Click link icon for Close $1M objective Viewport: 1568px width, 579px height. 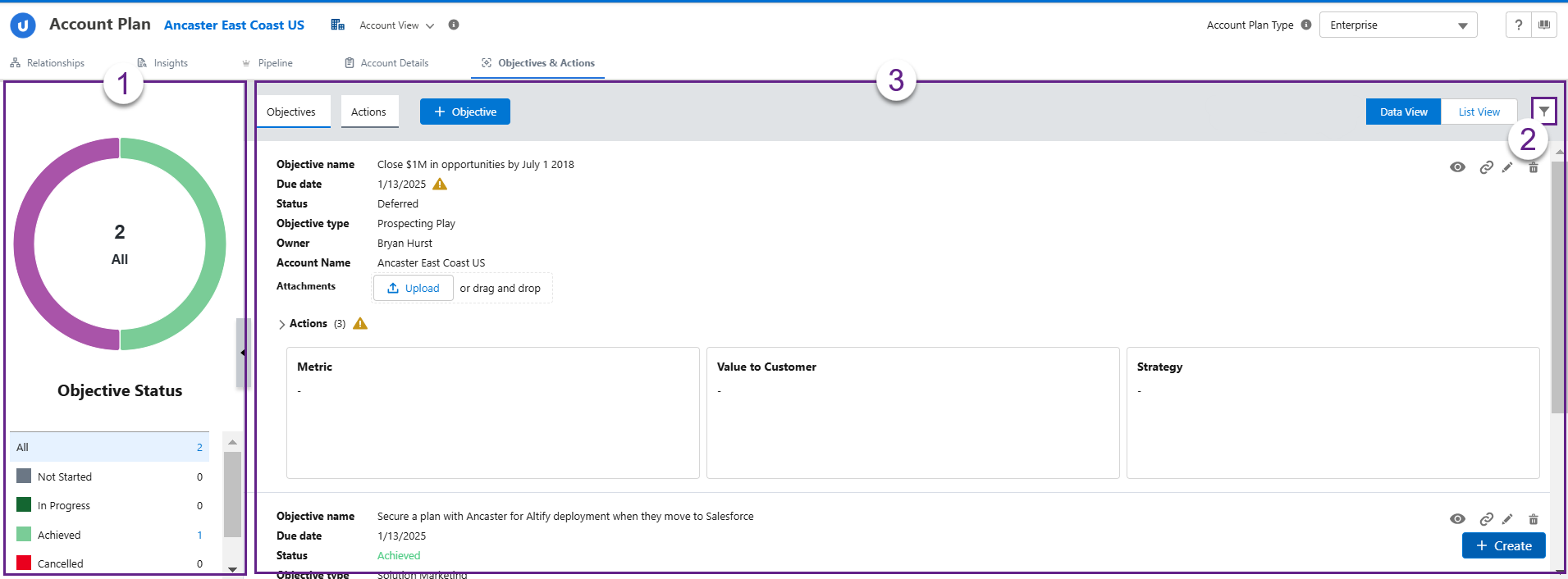pos(1486,167)
